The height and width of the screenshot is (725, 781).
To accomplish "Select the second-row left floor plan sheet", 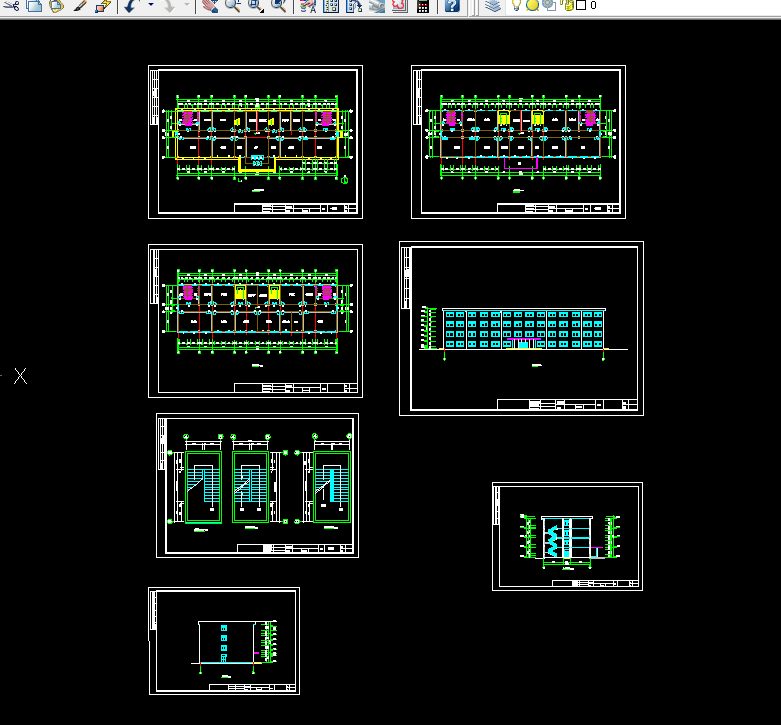I will pyautogui.click(x=256, y=321).
